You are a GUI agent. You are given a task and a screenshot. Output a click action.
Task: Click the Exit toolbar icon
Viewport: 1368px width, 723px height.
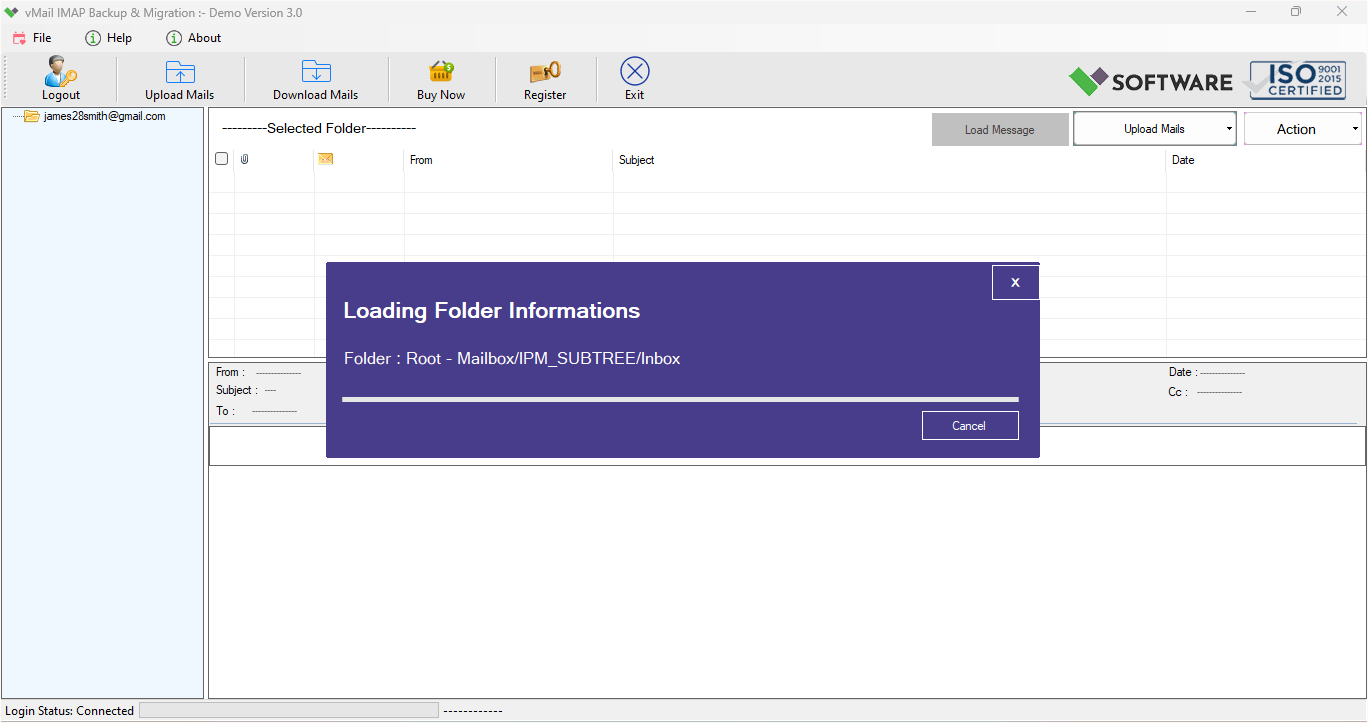[x=635, y=72]
